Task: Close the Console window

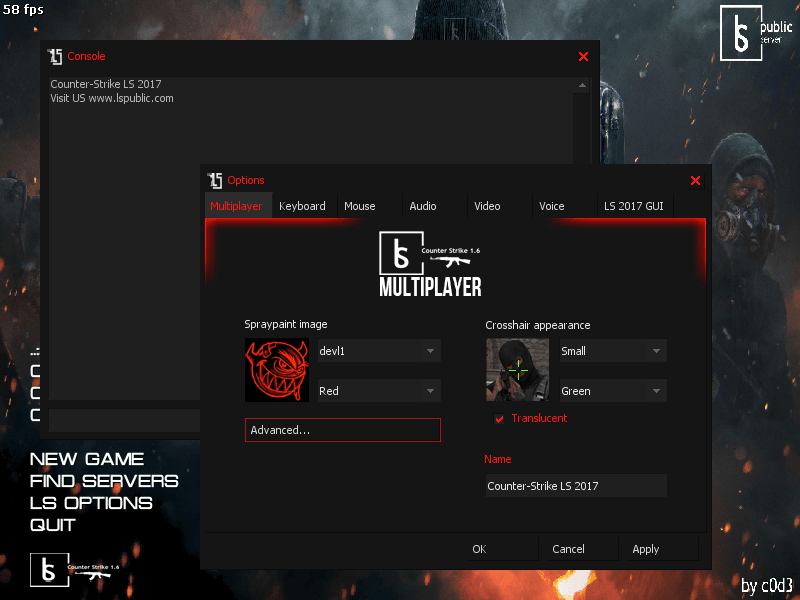Action: (583, 56)
